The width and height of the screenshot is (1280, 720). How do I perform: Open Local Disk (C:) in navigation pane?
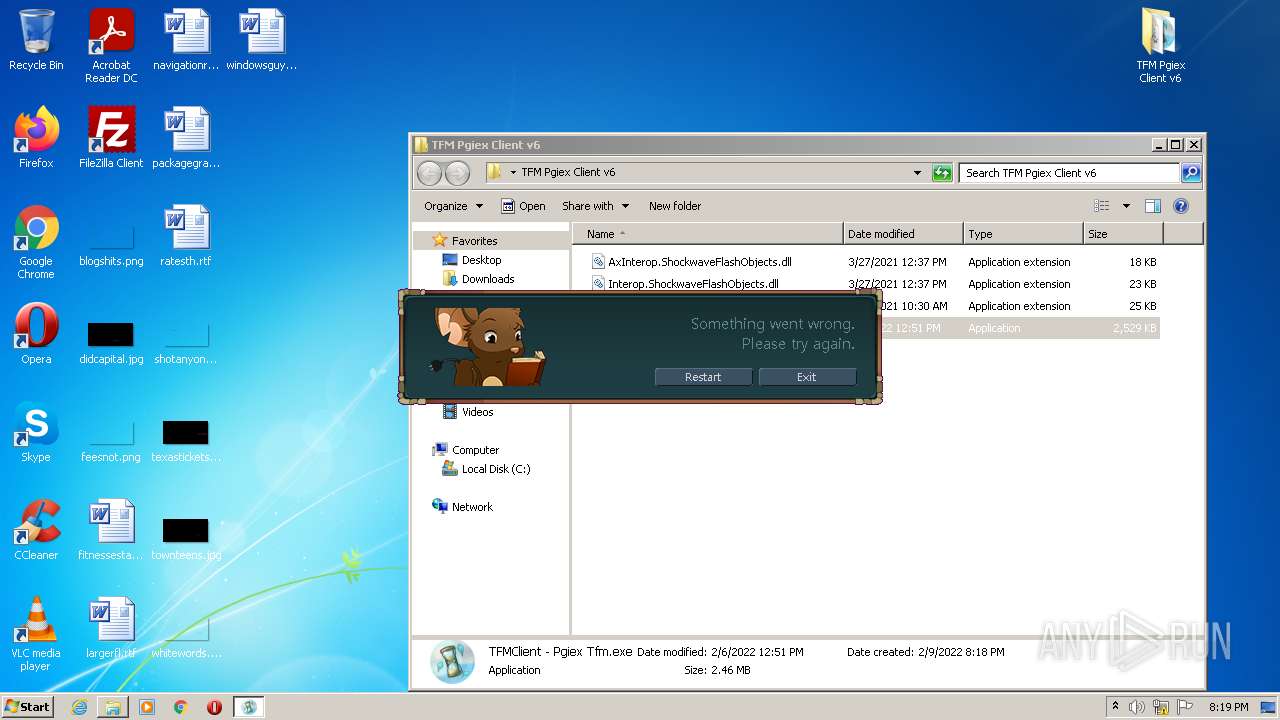[495, 469]
